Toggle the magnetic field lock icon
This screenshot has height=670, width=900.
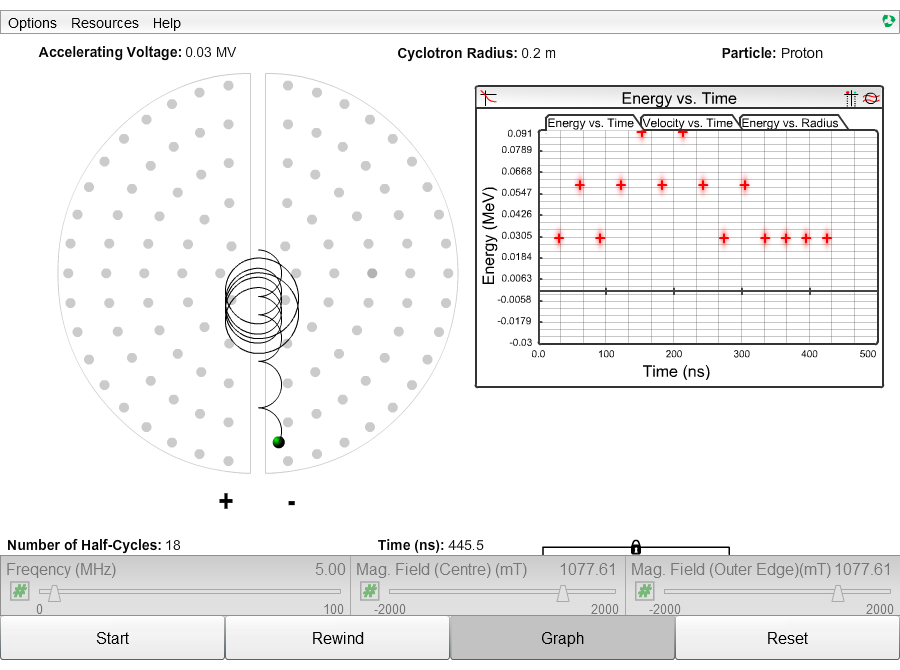(635, 547)
